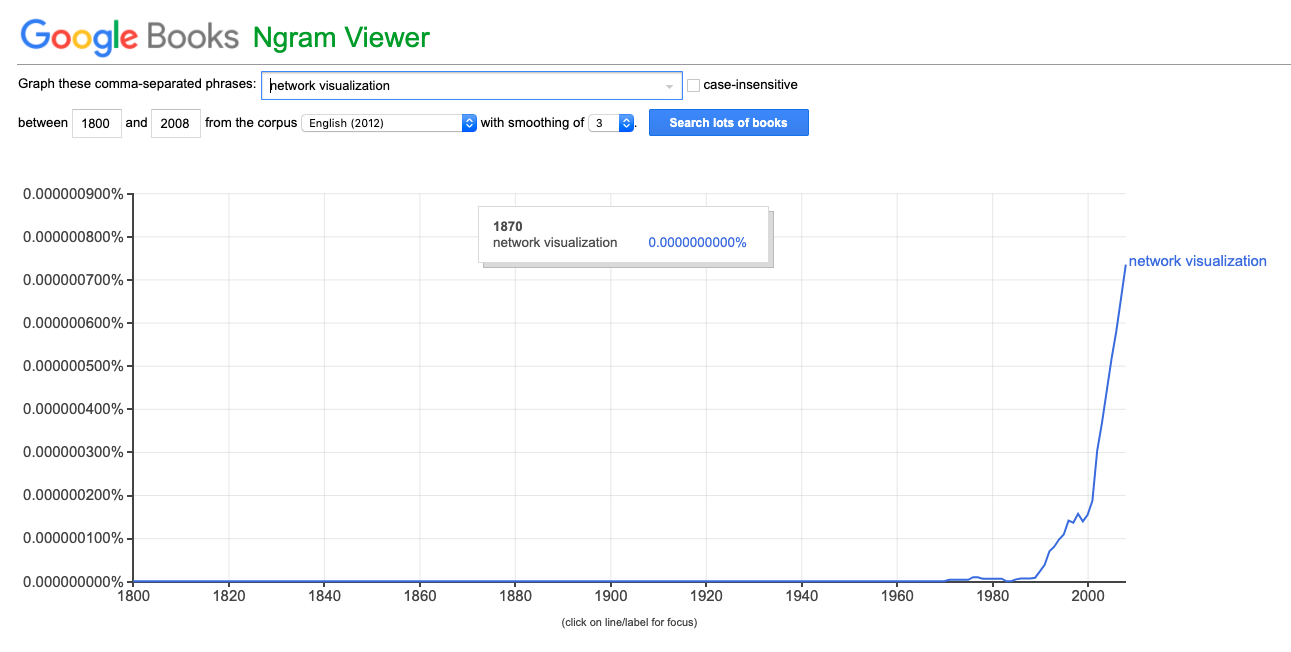Click the 0.000000500% y-axis label
The height and width of the screenshot is (652, 1291).
tap(73, 366)
